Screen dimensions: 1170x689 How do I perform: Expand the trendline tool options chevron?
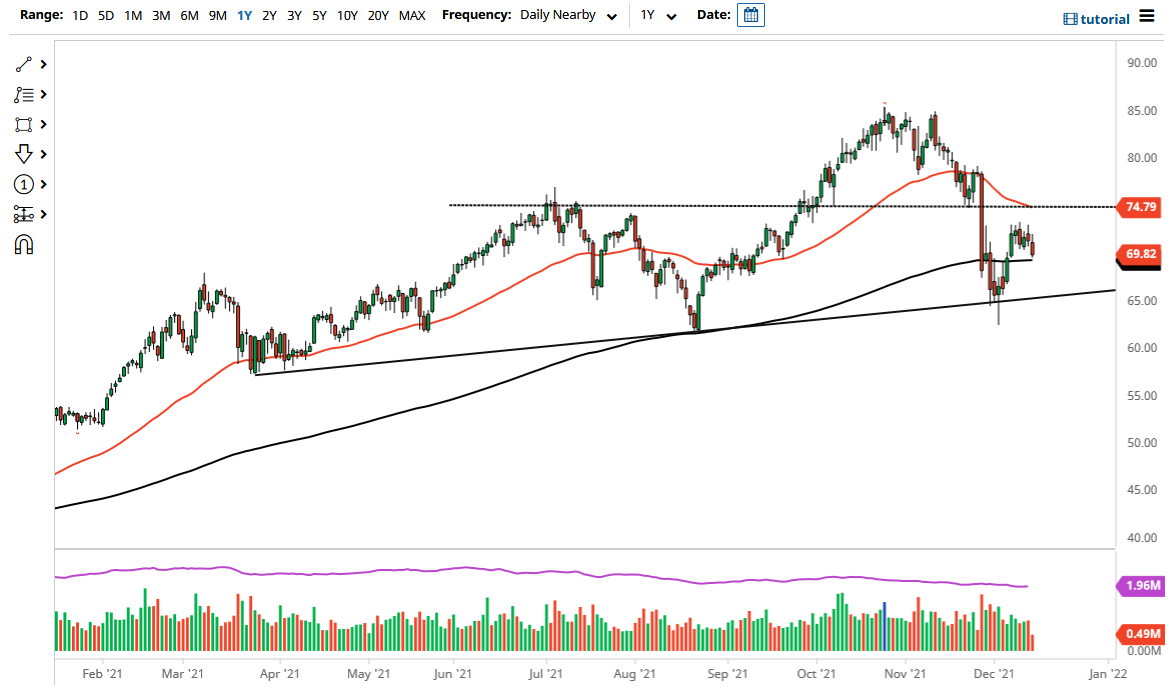(x=41, y=64)
